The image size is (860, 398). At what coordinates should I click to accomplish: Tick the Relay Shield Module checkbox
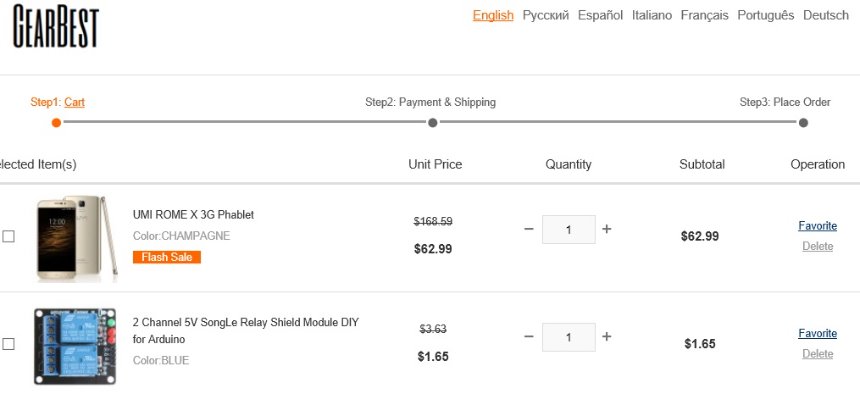(x=8, y=344)
